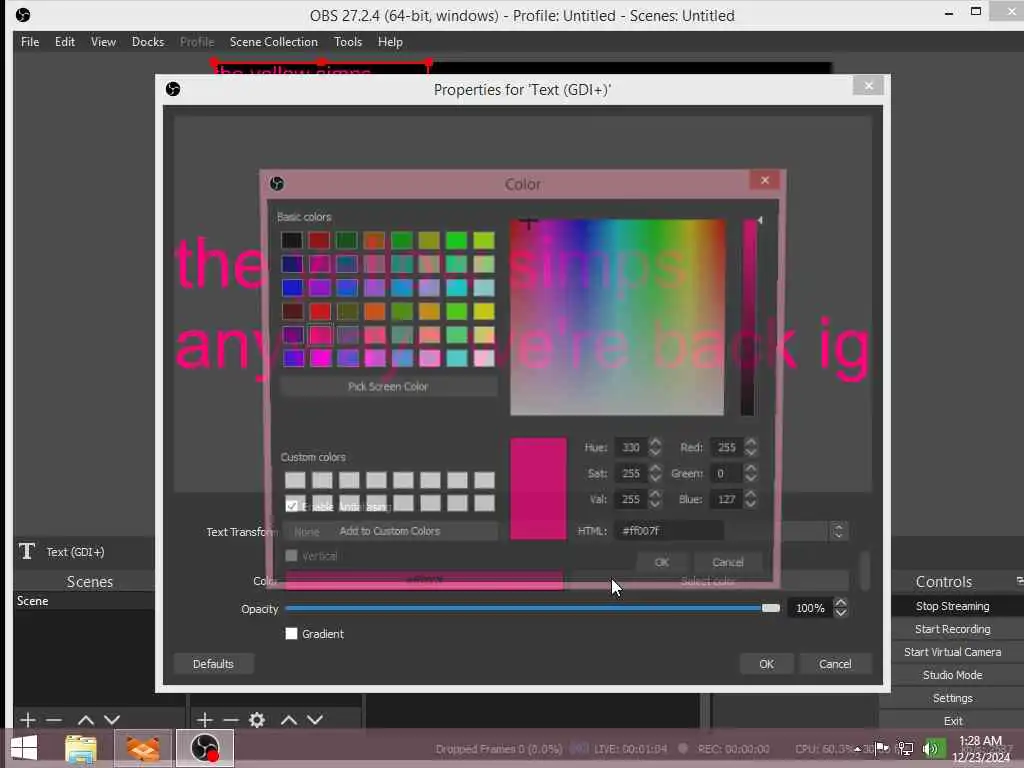Decrease Green value with down arrow
The width and height of the screenshot is (1024, 768).
(751, 478)
